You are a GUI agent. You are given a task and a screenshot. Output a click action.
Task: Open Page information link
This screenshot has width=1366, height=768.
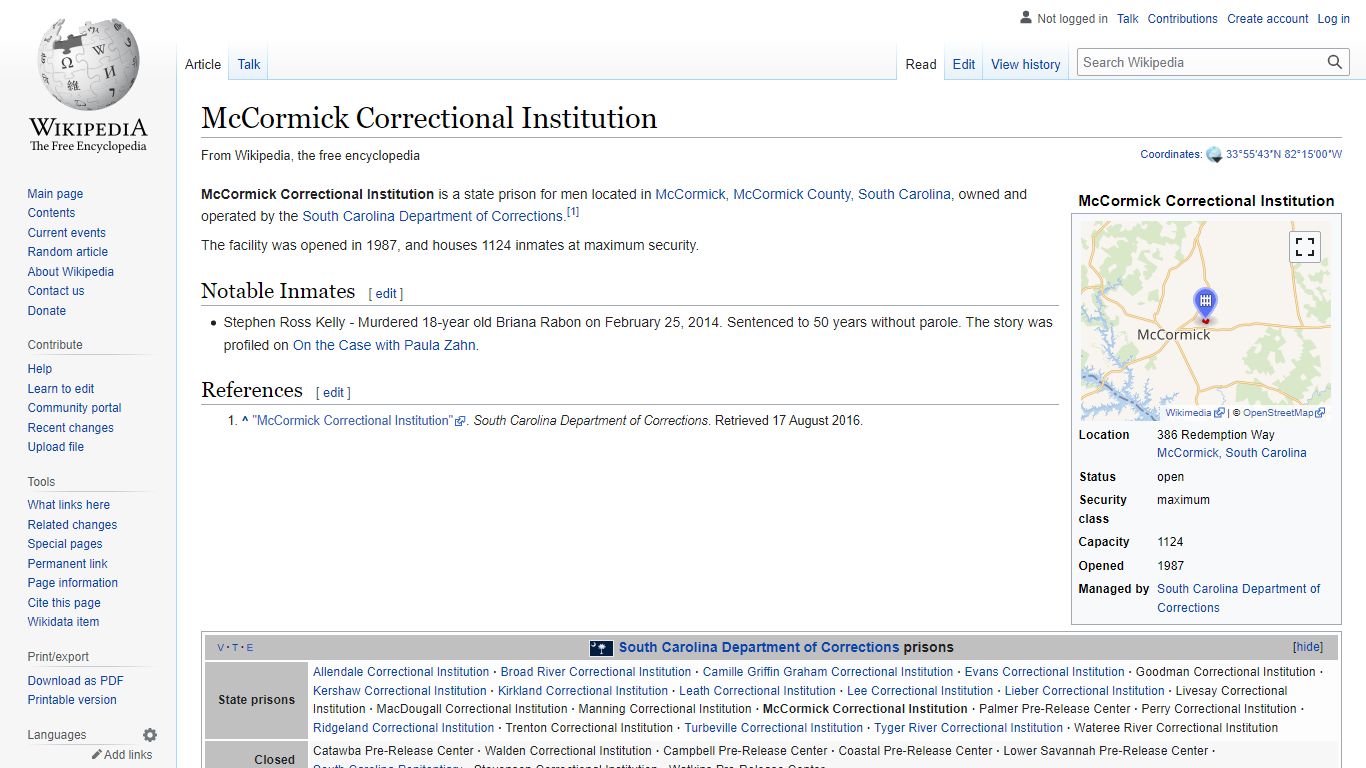(x=72, y=583)
